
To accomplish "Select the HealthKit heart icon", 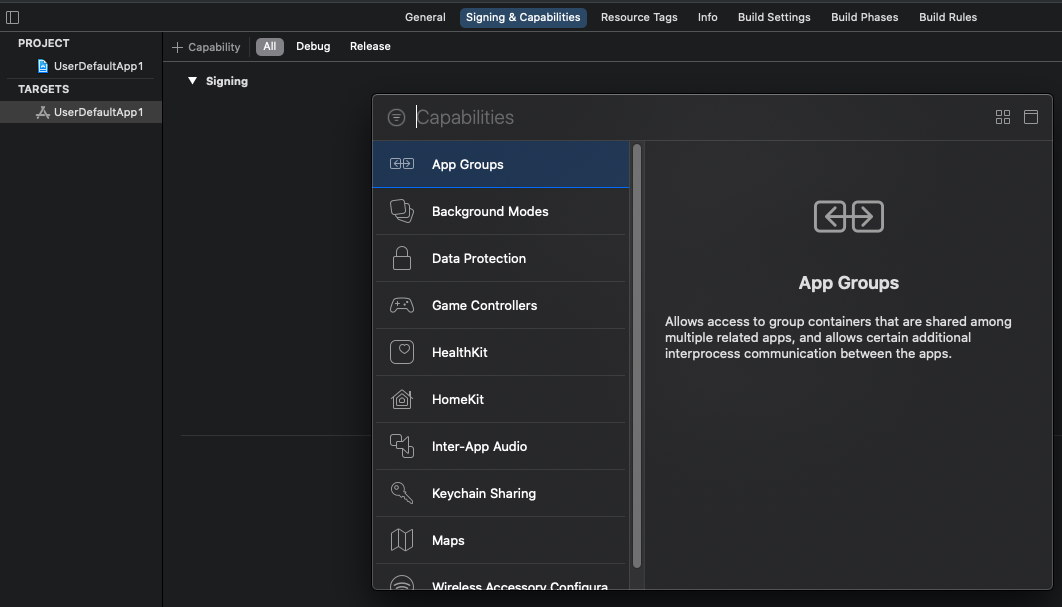I will 401,352.
